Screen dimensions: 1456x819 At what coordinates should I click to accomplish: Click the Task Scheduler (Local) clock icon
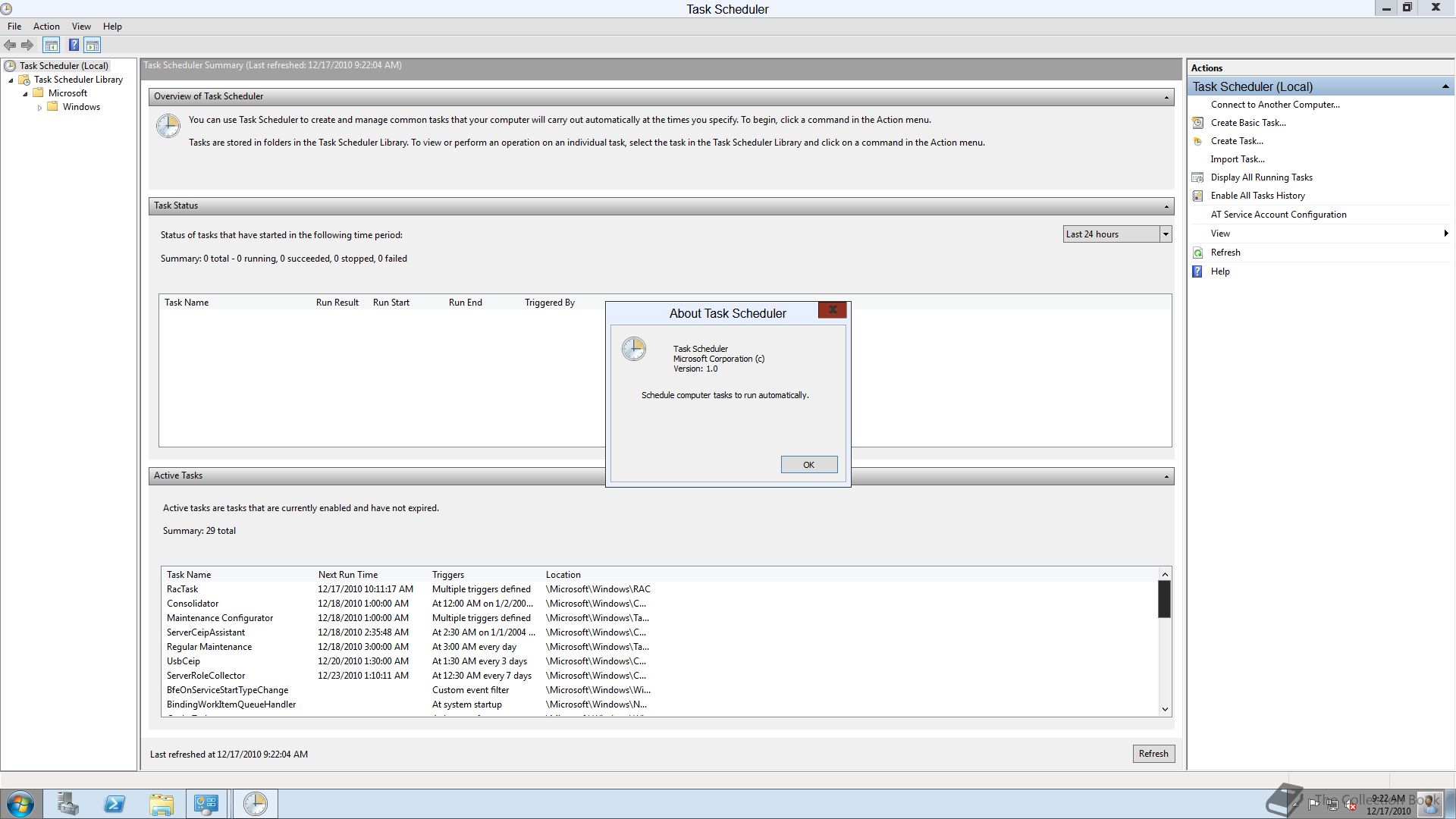tap(10, 66)
